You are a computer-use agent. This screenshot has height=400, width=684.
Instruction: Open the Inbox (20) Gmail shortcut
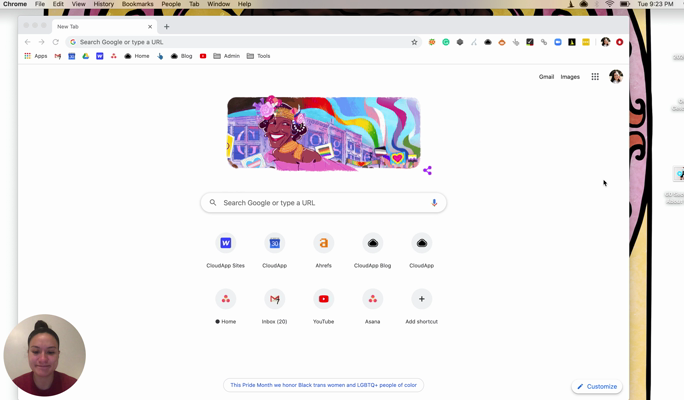pyautogui.click(x=274, y=299)
